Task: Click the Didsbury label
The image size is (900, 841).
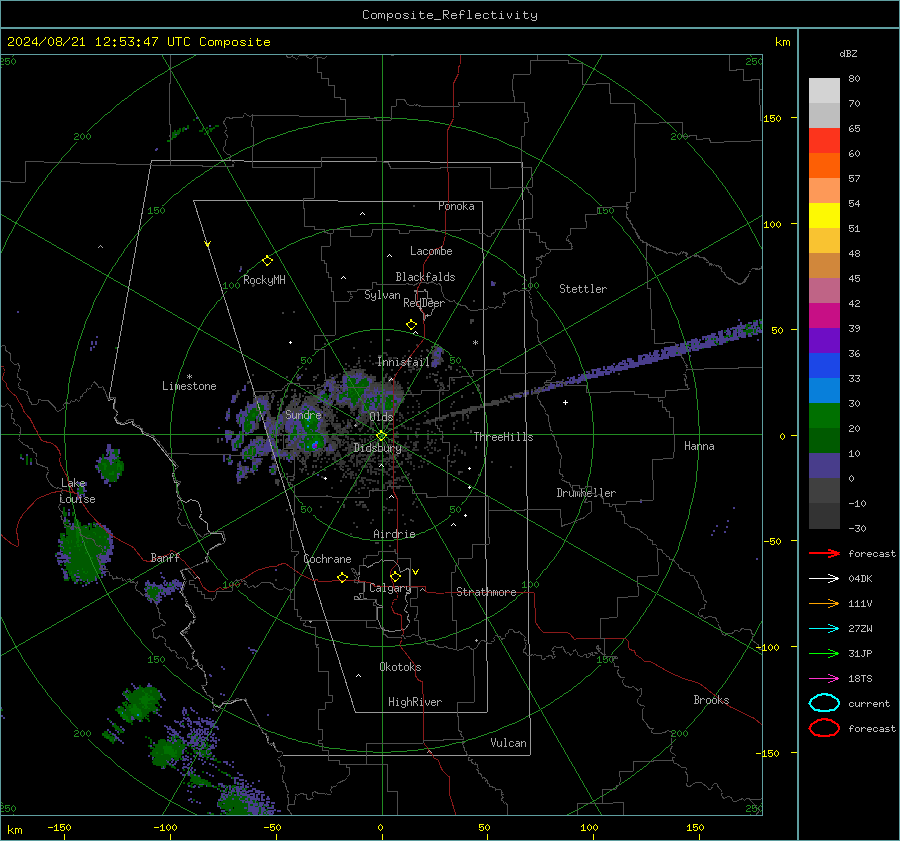Action: (378, 448)
